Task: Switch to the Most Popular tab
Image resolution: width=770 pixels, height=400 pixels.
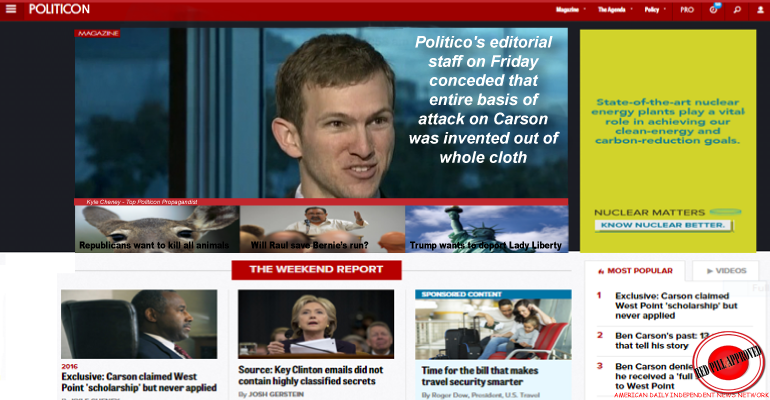Action: (634, 271)
